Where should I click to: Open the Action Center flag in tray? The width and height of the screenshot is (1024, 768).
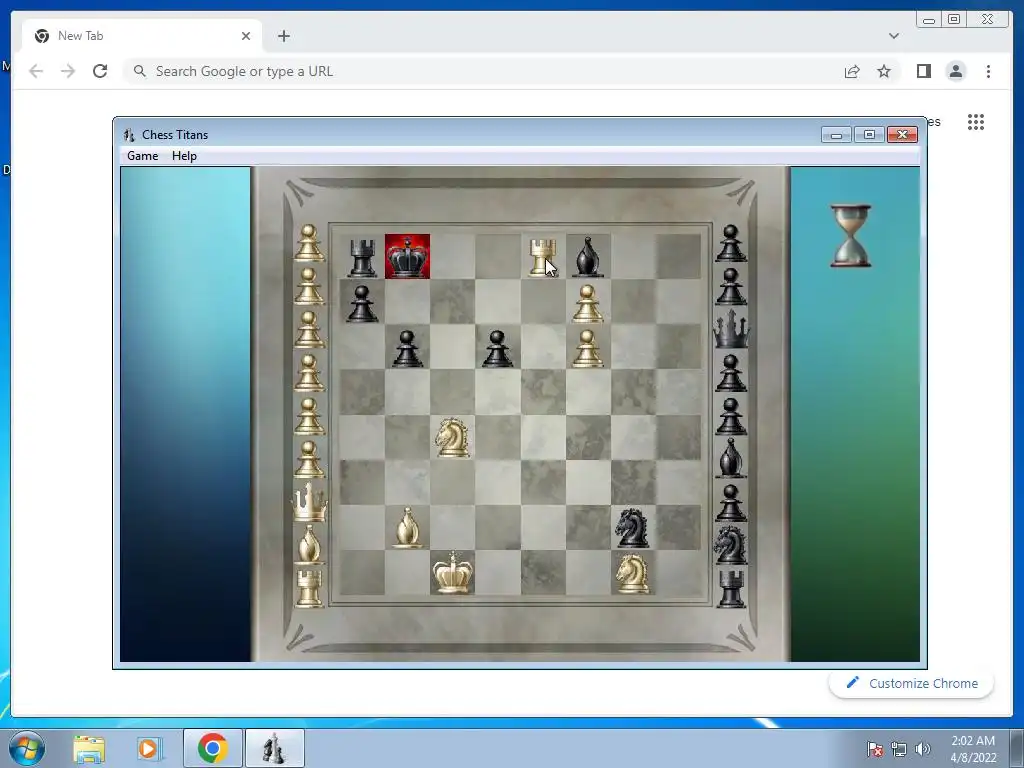874,749
